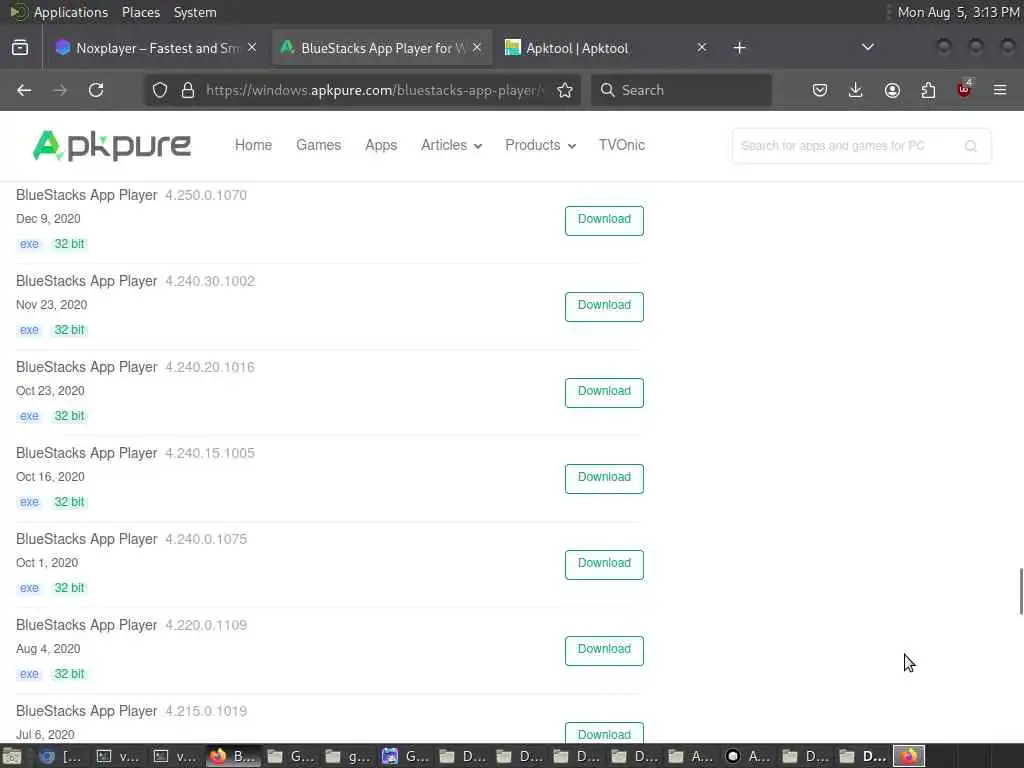Click the search magnifier in APKPure search box

(971, 146)
